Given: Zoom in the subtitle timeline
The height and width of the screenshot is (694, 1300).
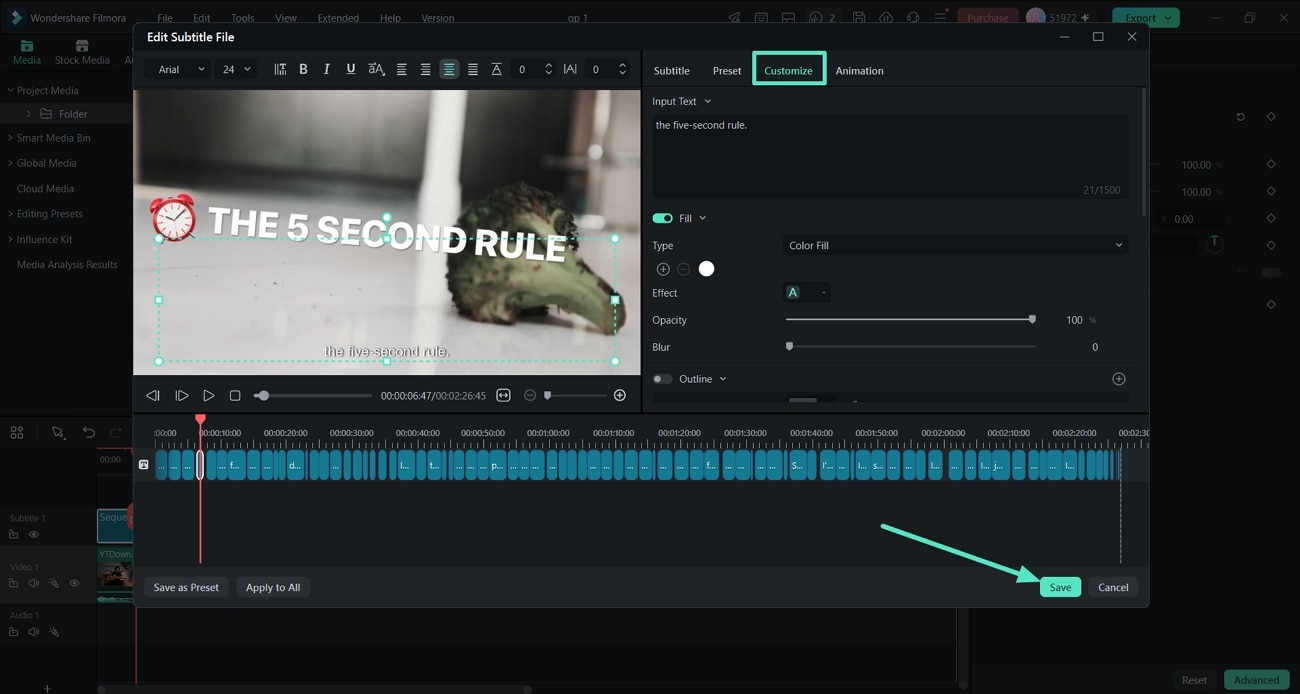Looking at the screenshot, I should pyautogui.click(x=620, y=396).
